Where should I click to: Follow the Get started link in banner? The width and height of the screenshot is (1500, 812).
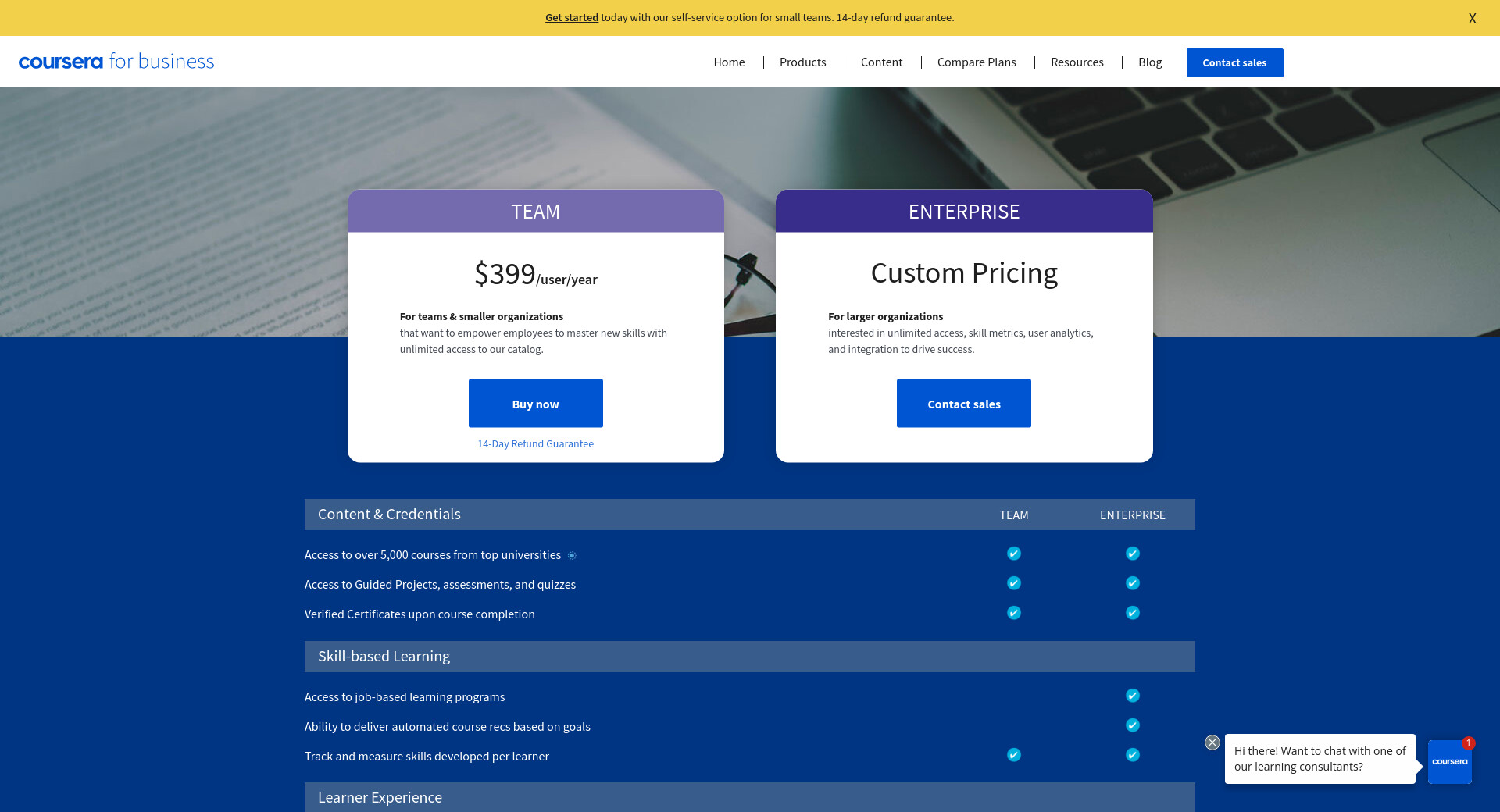click(x=571, y=17)
